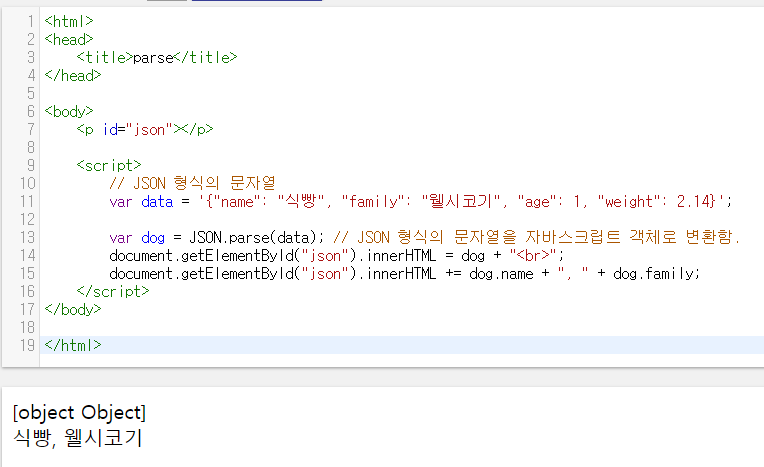This screenshot has width=764, height=467.
Task: Click the "웰시코기" value in the code
Action: (461, 201)
